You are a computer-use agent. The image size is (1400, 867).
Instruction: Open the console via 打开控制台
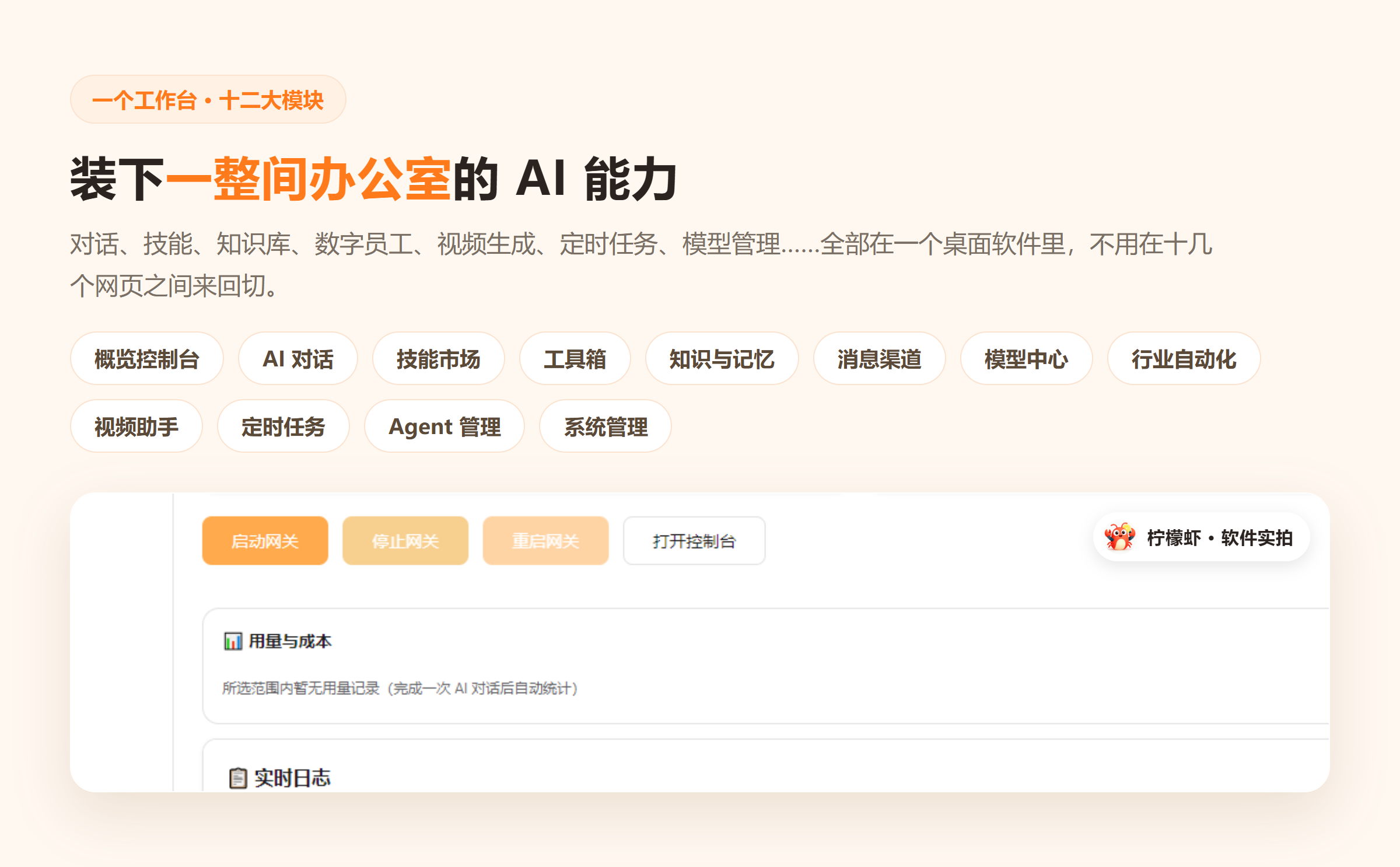click(694, 541)
